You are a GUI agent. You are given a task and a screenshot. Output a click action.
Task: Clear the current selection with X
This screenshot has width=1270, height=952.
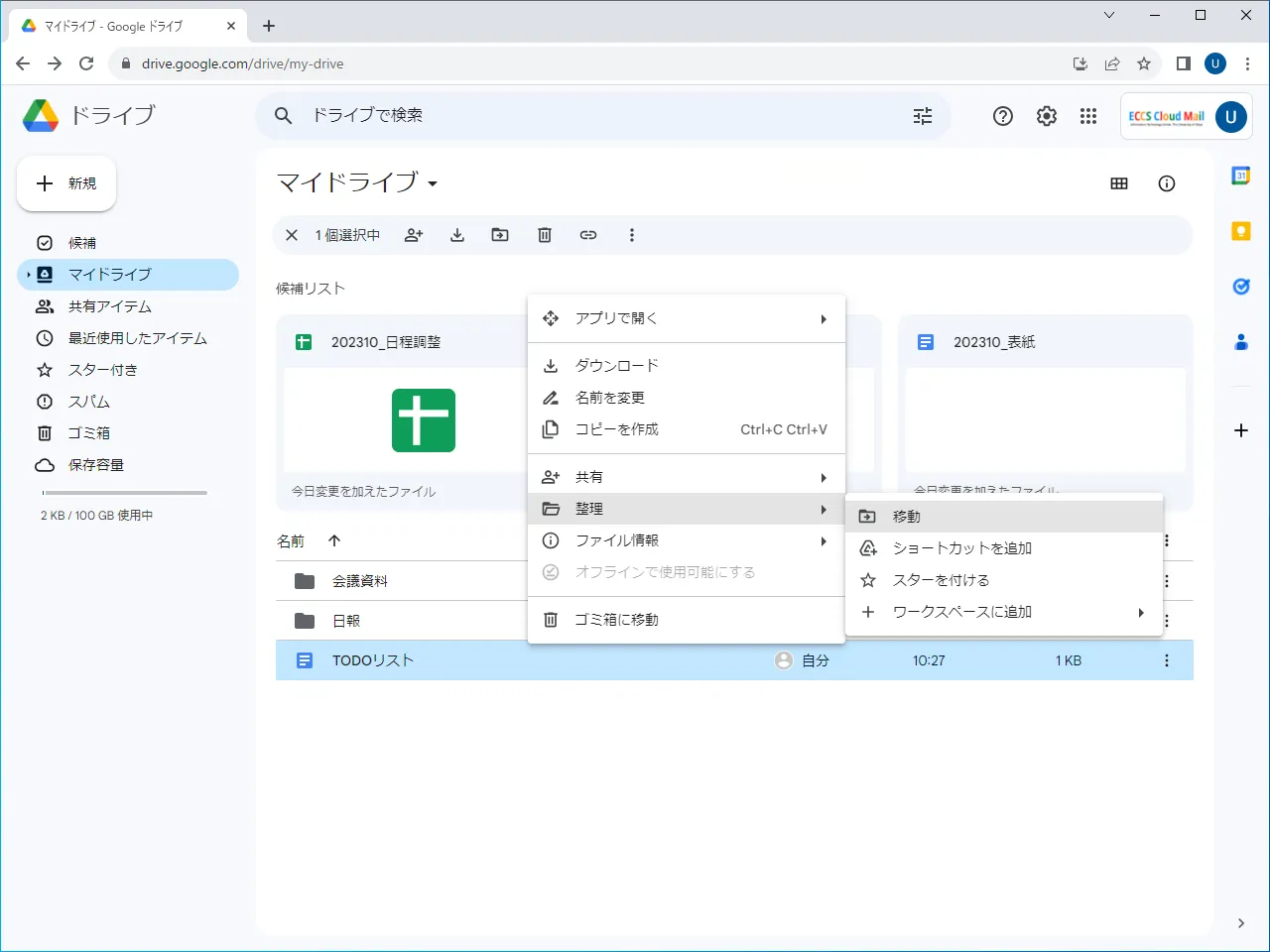tap(292, 235)
